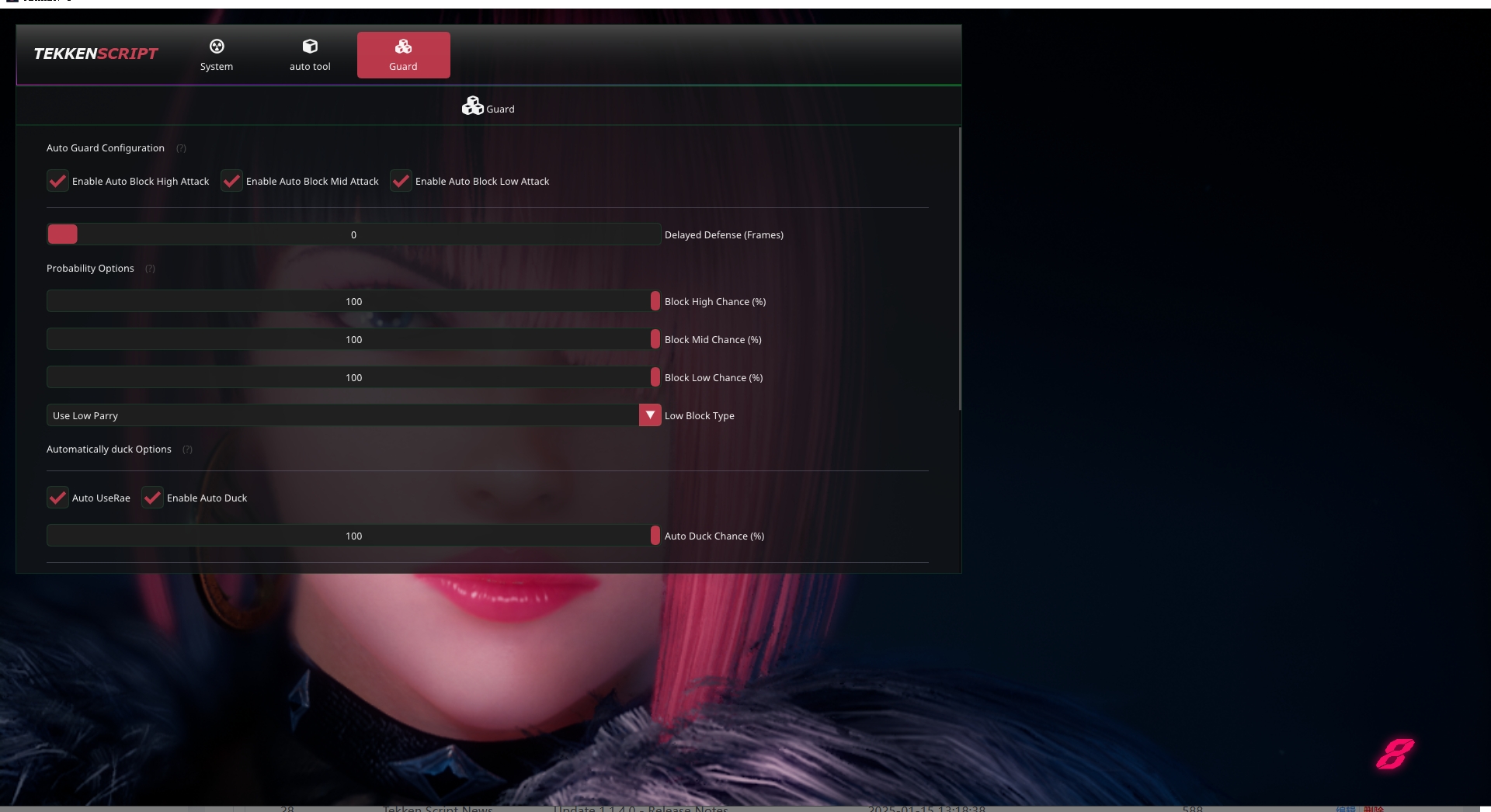This screenshot has height=812, width=1491.
Task: Switch to the auto tool tab
Action: click(310, 55)
